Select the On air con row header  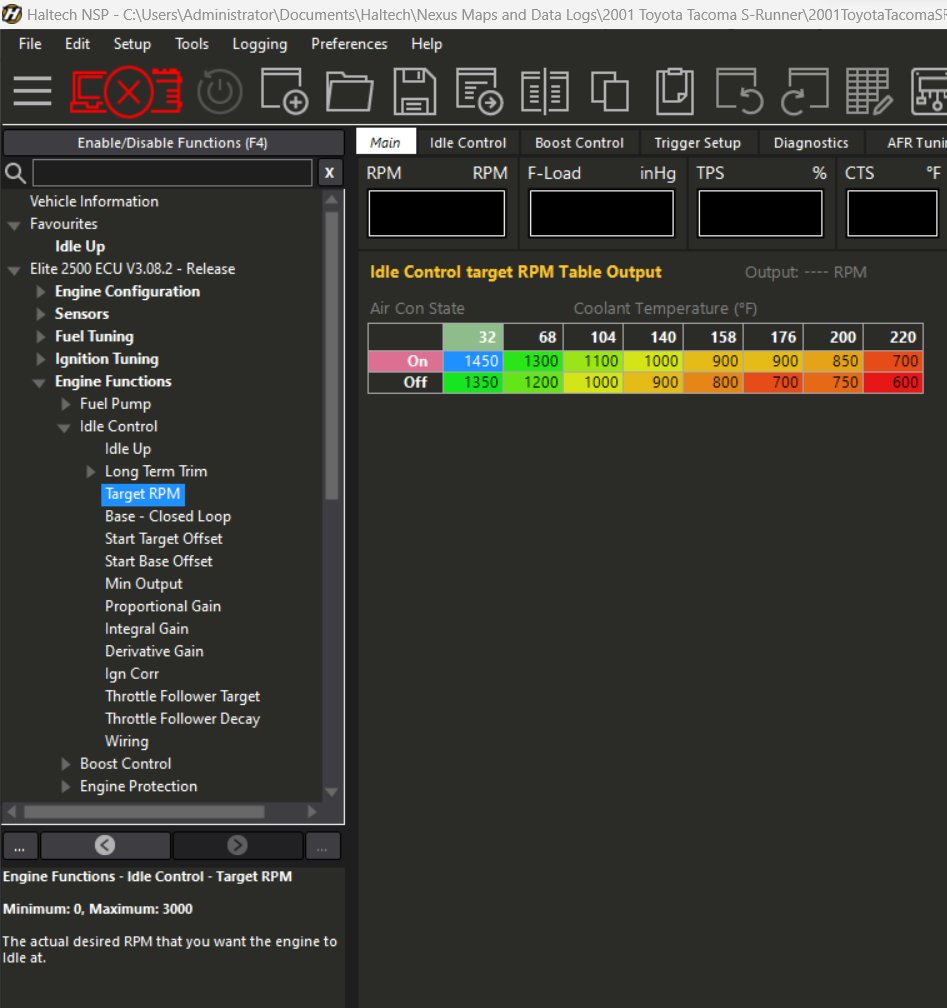click(405, 361)
